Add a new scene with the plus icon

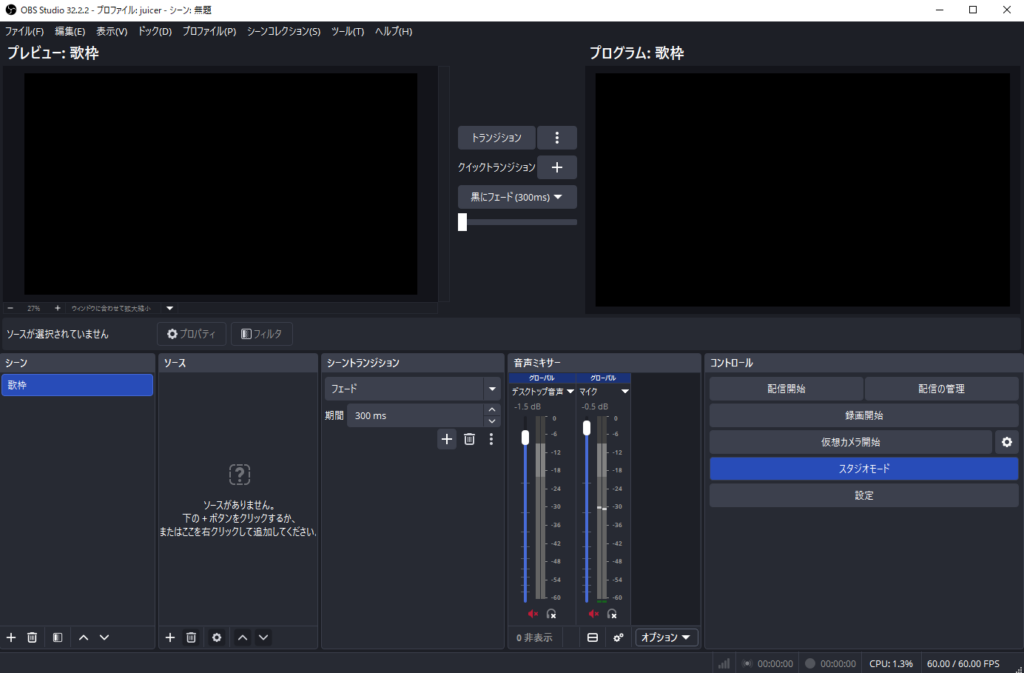pos(11,637)
